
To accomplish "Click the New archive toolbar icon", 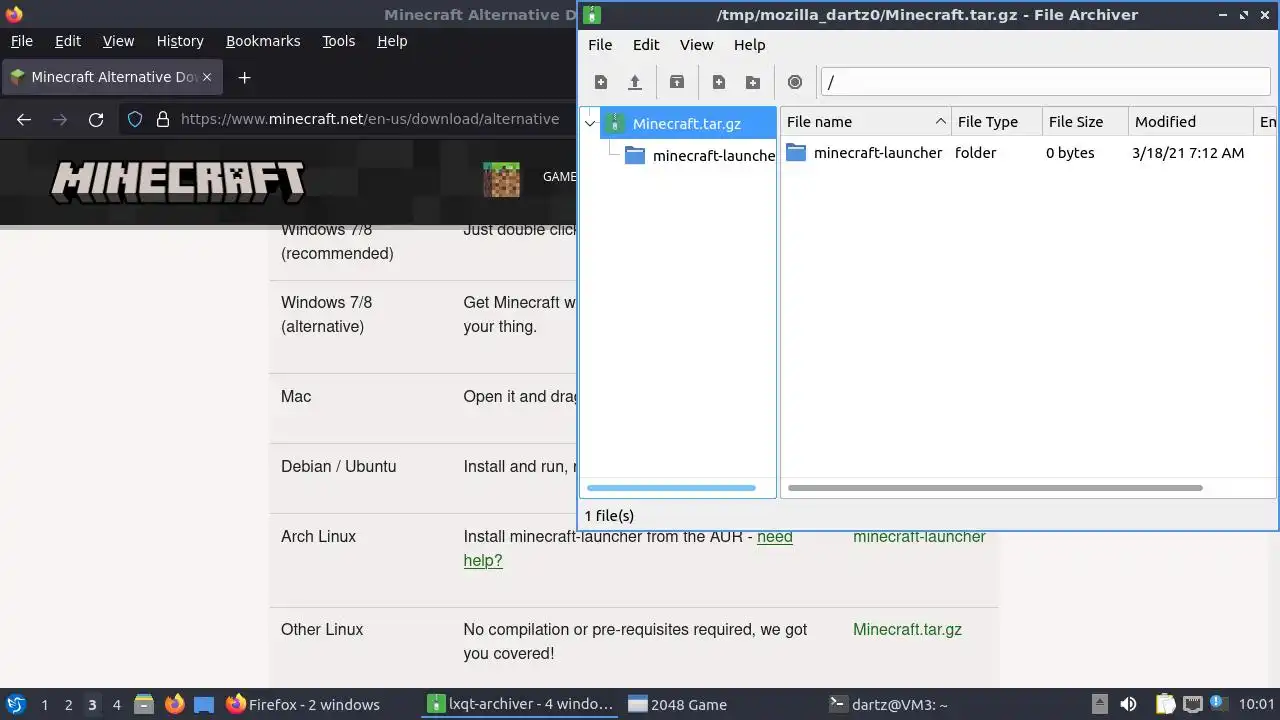I will pyautogui.click(x=601, y=82).
